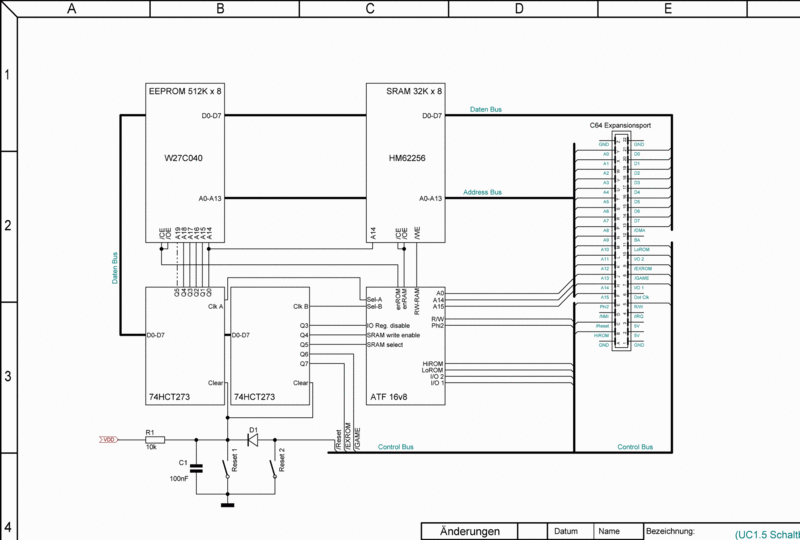The height and width of the screenshot is (540, 800).
Task: Select the HM62256 part label
Action: [x=407, y=158]
